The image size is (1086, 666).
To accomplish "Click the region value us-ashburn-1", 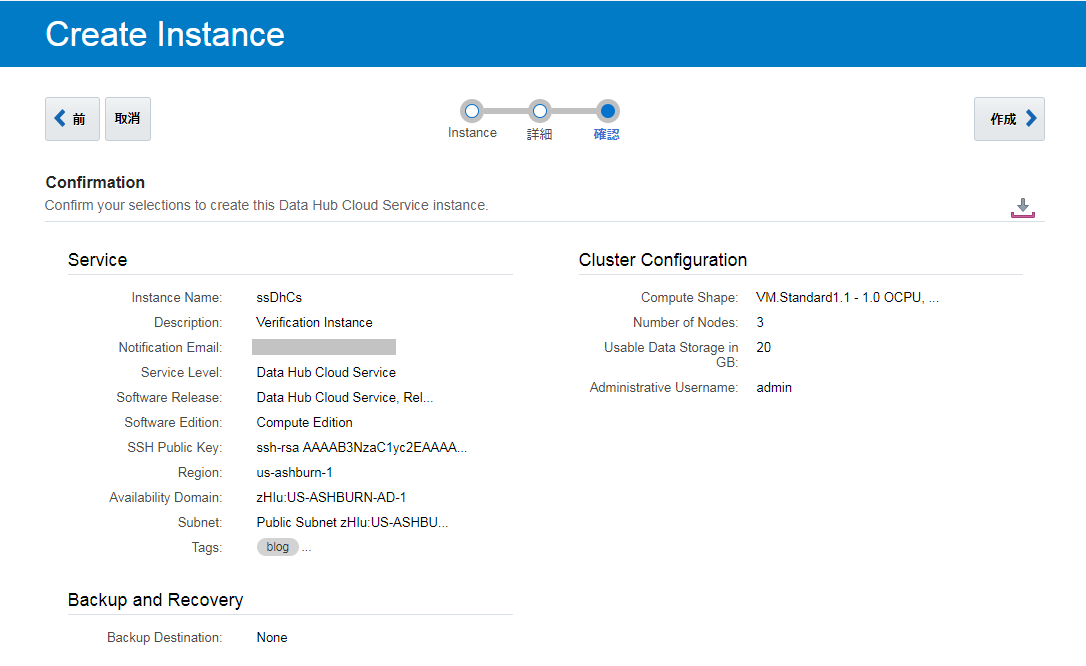I will pyautogui.click(x=294, y=472).
